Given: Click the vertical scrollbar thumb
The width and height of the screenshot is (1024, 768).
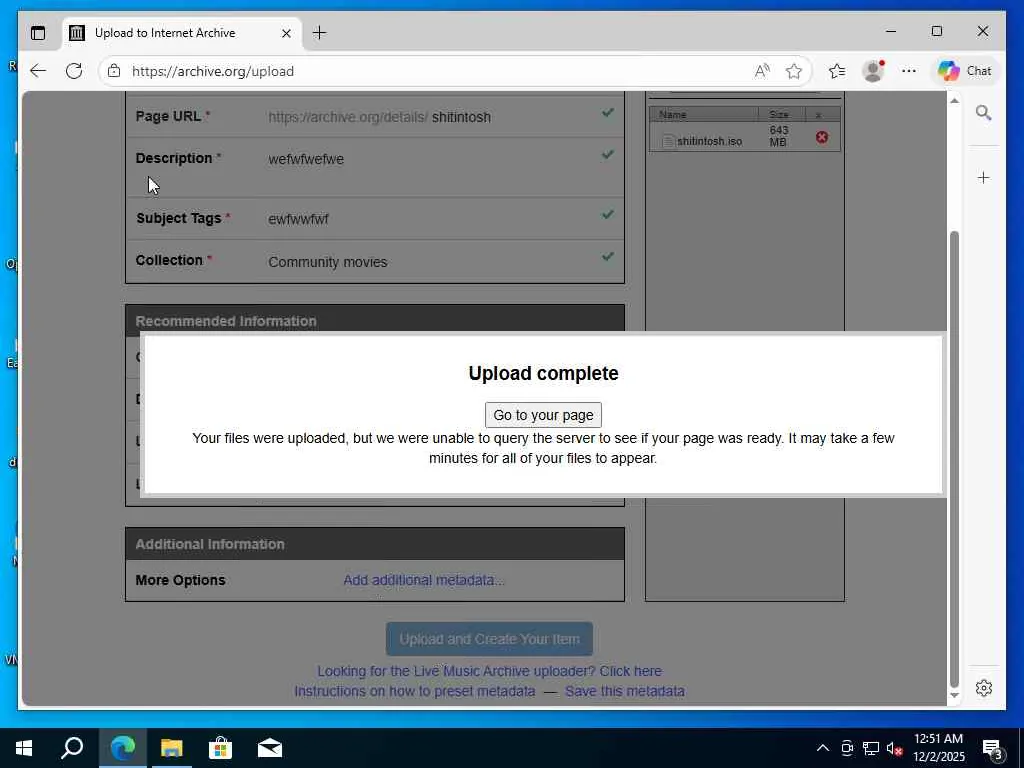Looking at the screenshot, I should [x=954, y=458].
